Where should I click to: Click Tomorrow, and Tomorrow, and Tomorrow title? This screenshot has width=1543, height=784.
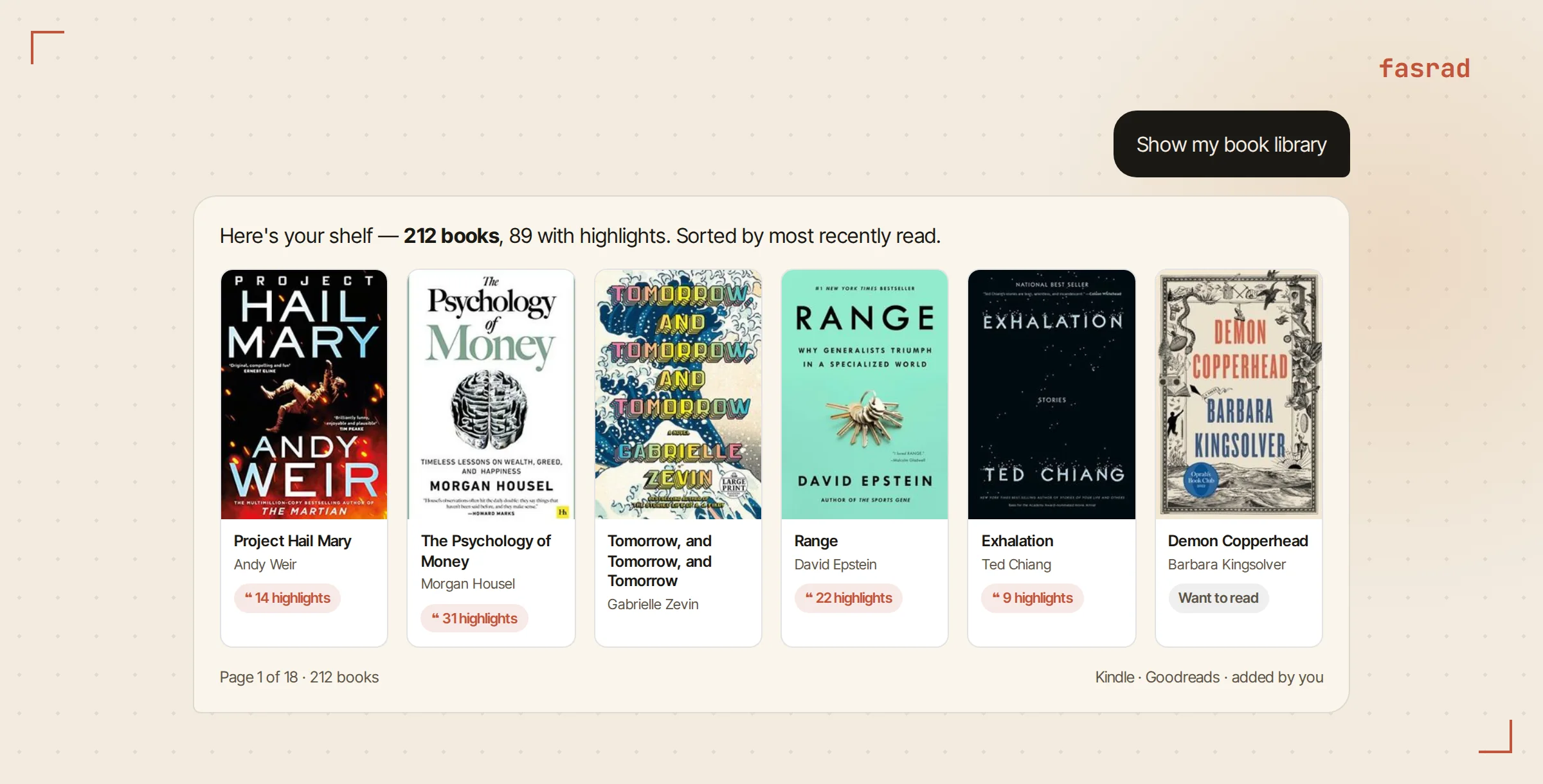pos(660,561)
